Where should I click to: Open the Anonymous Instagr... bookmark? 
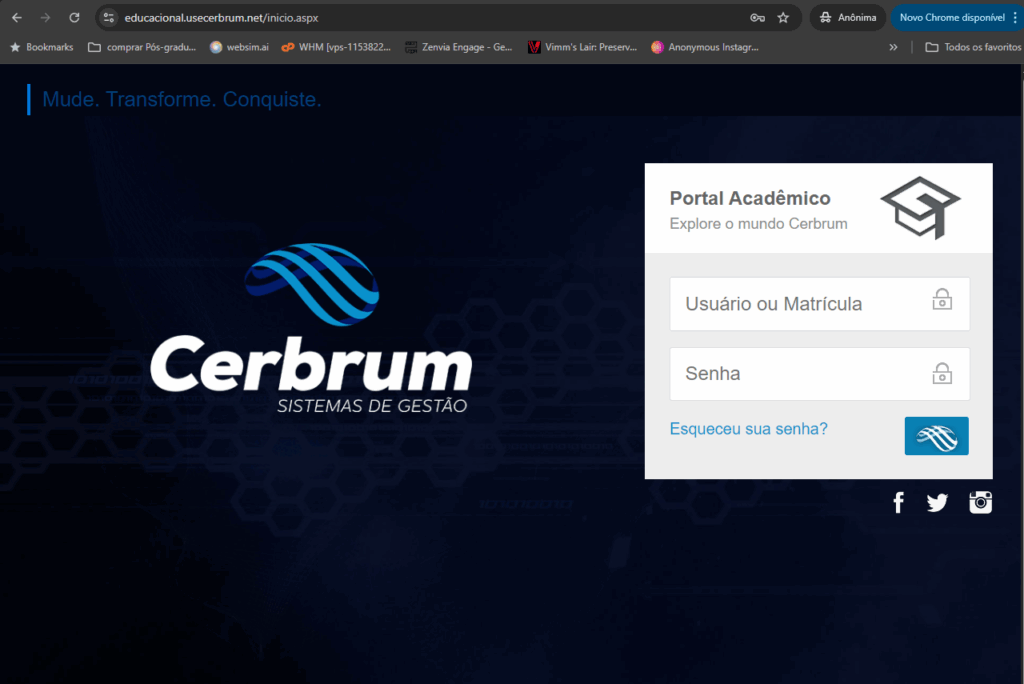point(705,47)
